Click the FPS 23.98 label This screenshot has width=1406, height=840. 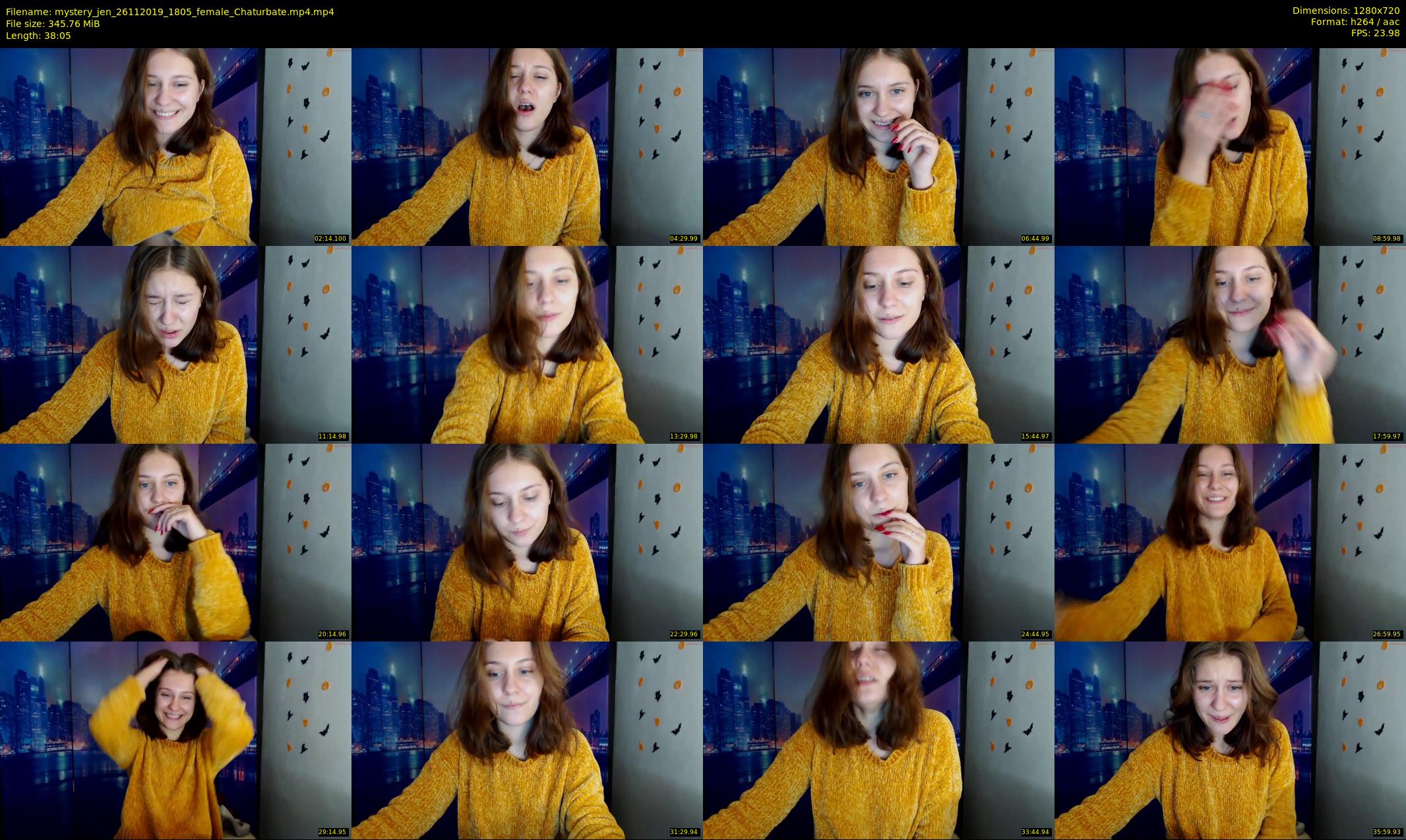tap(1375, 33)
